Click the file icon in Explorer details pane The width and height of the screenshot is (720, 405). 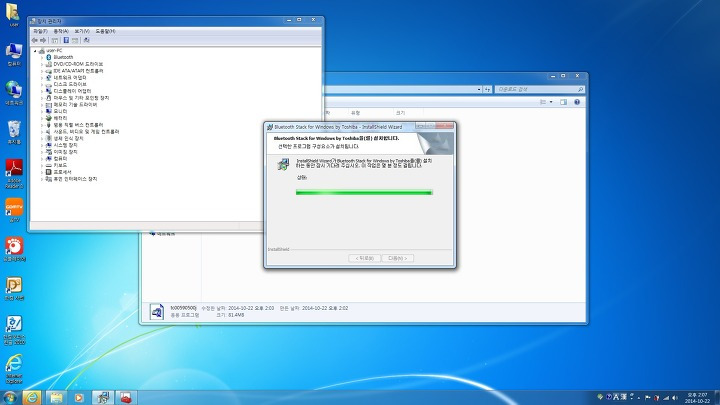(157, 312)
